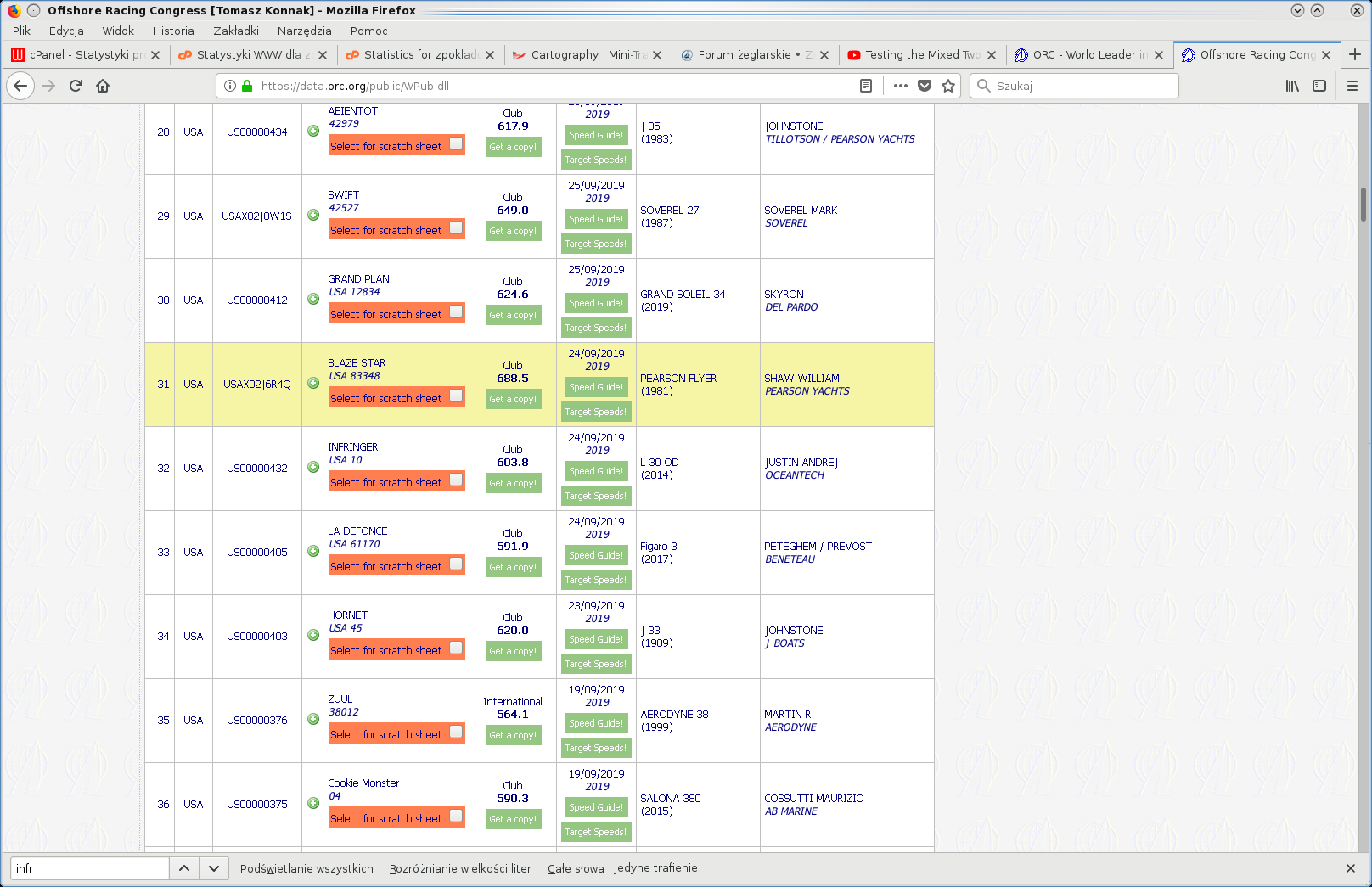Check scratch sheet box for HORNET
This screenshot has width=1372, height=887.
(456, 648)
